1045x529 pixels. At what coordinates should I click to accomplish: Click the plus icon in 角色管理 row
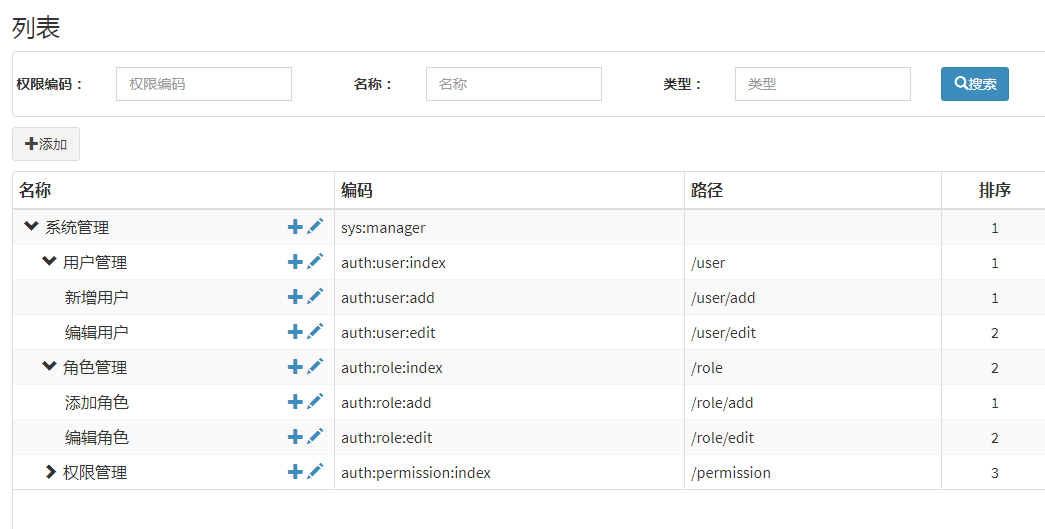click(295, 367)
